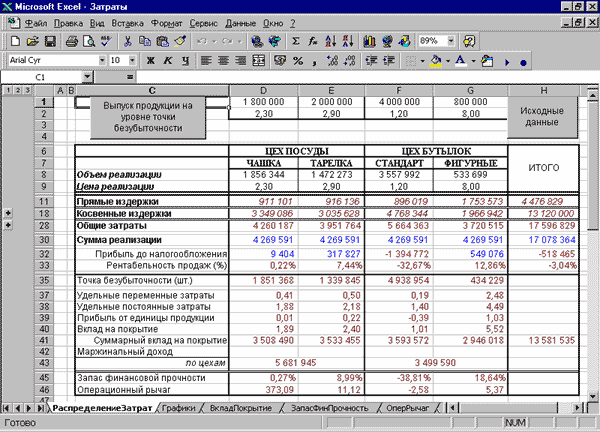Expand outline group at row 28
Viewport: 600px width, 432px height.
[8, 225]
